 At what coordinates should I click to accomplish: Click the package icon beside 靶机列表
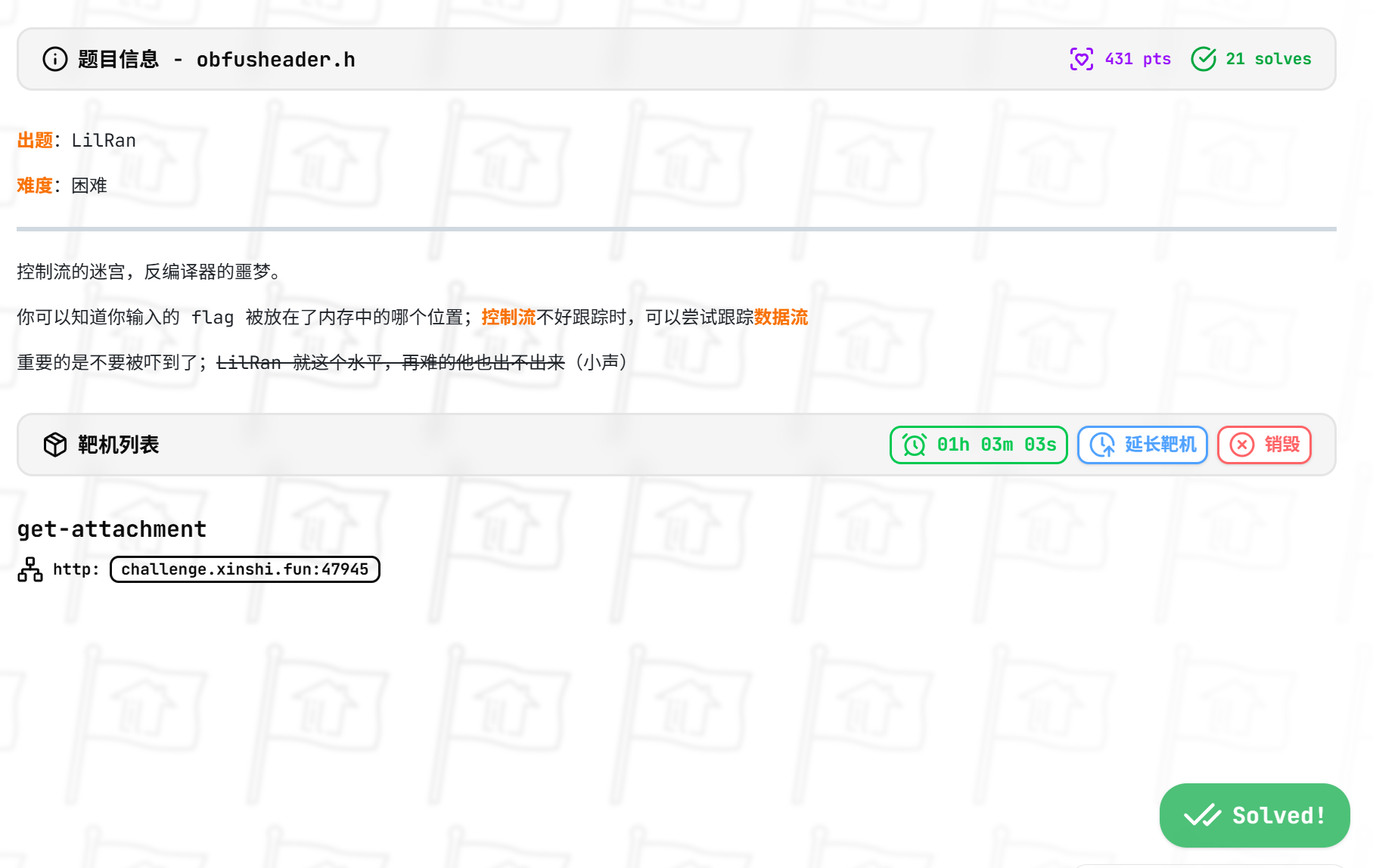click(55, 445)
